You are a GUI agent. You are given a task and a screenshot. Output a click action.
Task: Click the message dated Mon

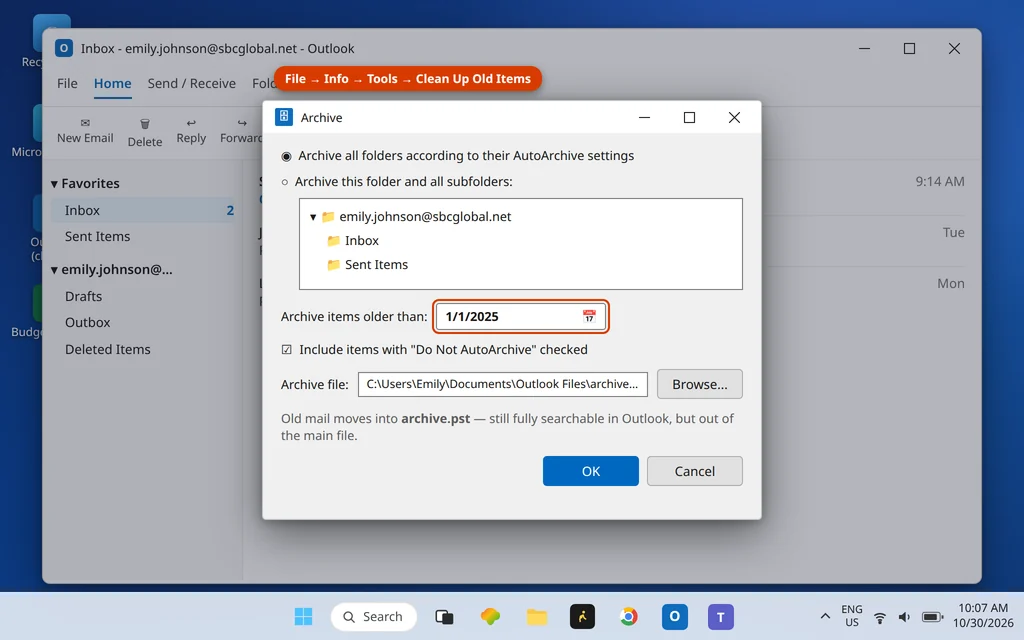[951, 283]
